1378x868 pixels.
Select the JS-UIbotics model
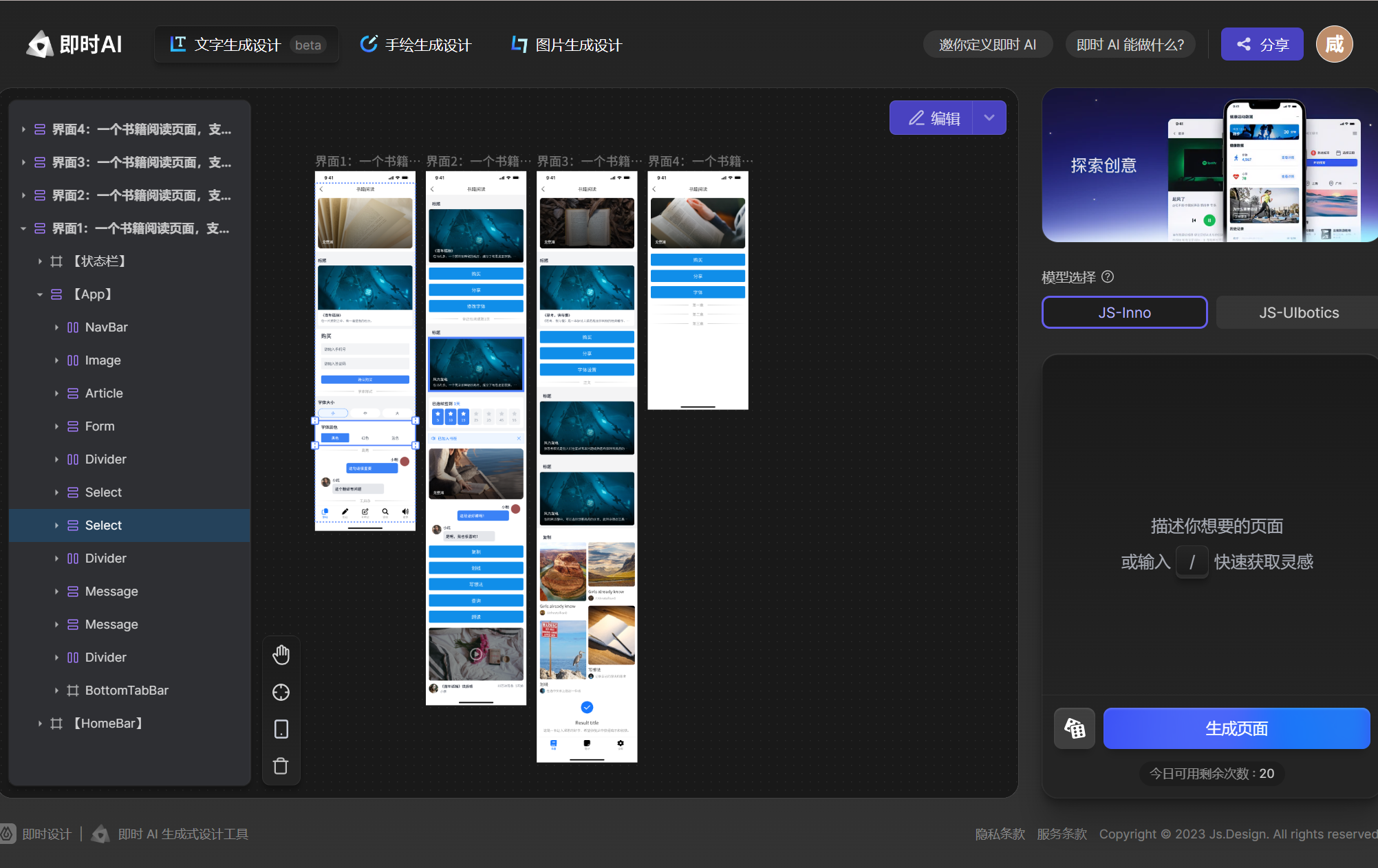click(1298, 312)
